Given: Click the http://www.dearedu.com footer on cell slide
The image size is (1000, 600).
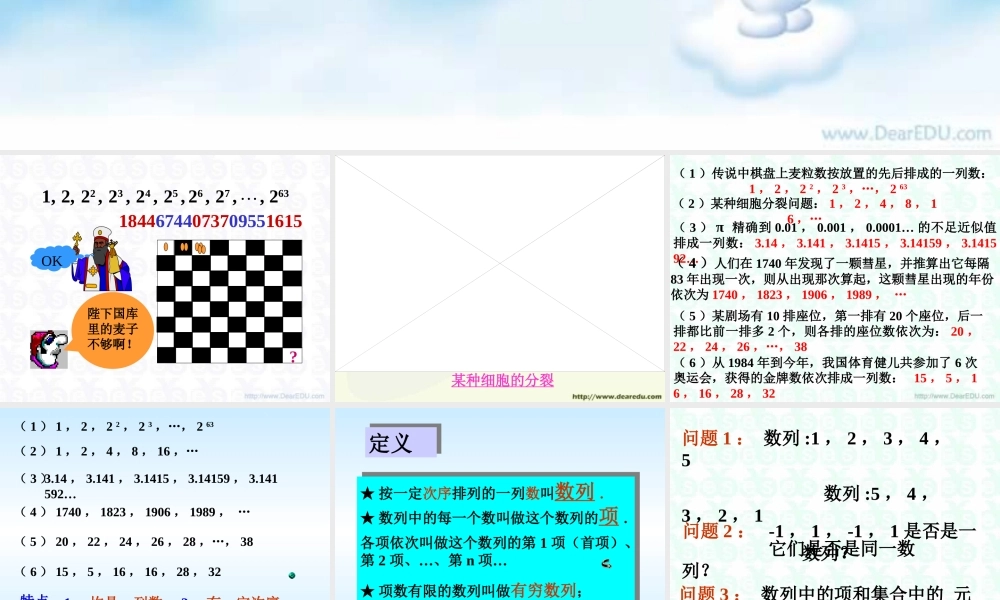Looking at the screenshot, I should tap(617, 397).
